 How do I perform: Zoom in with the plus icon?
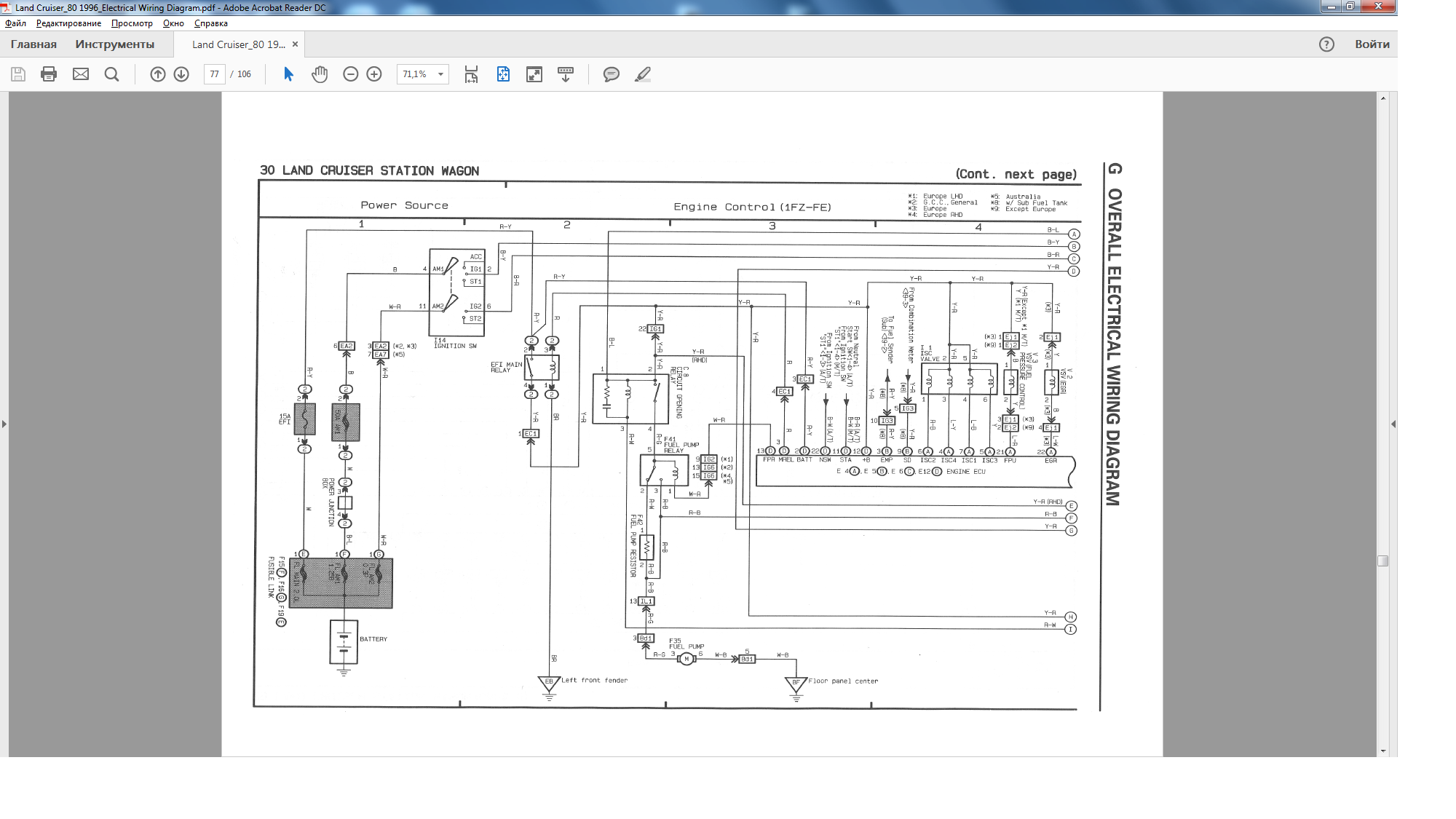(x=374, y=74)
